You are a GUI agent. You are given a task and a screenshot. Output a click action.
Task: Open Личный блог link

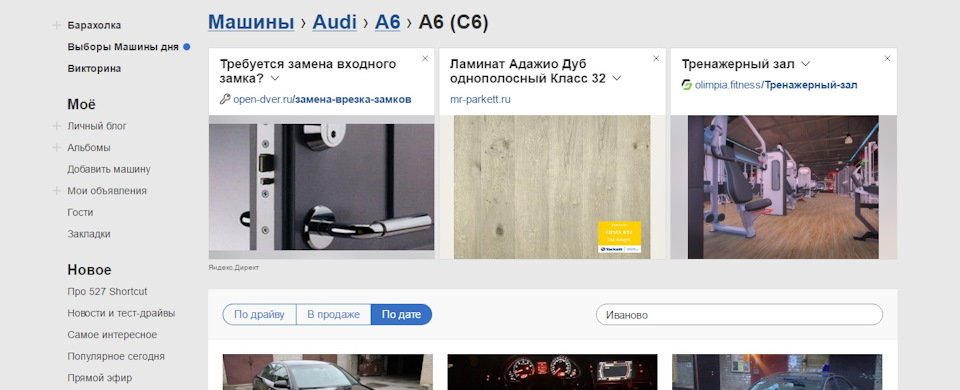pyautogui.click(x=97, y=126)
